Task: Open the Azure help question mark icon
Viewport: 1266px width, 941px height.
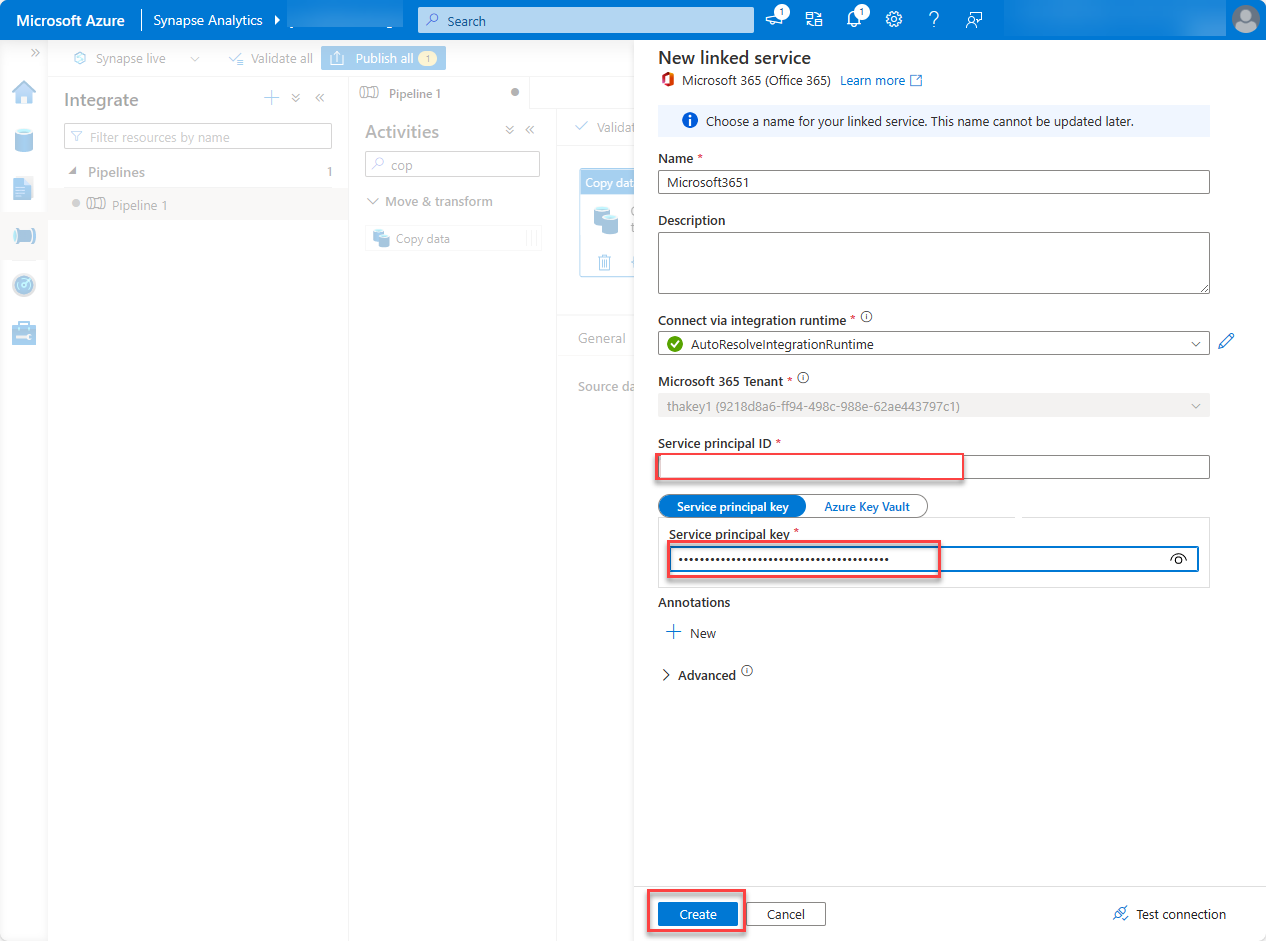Action: pos(933,19)
